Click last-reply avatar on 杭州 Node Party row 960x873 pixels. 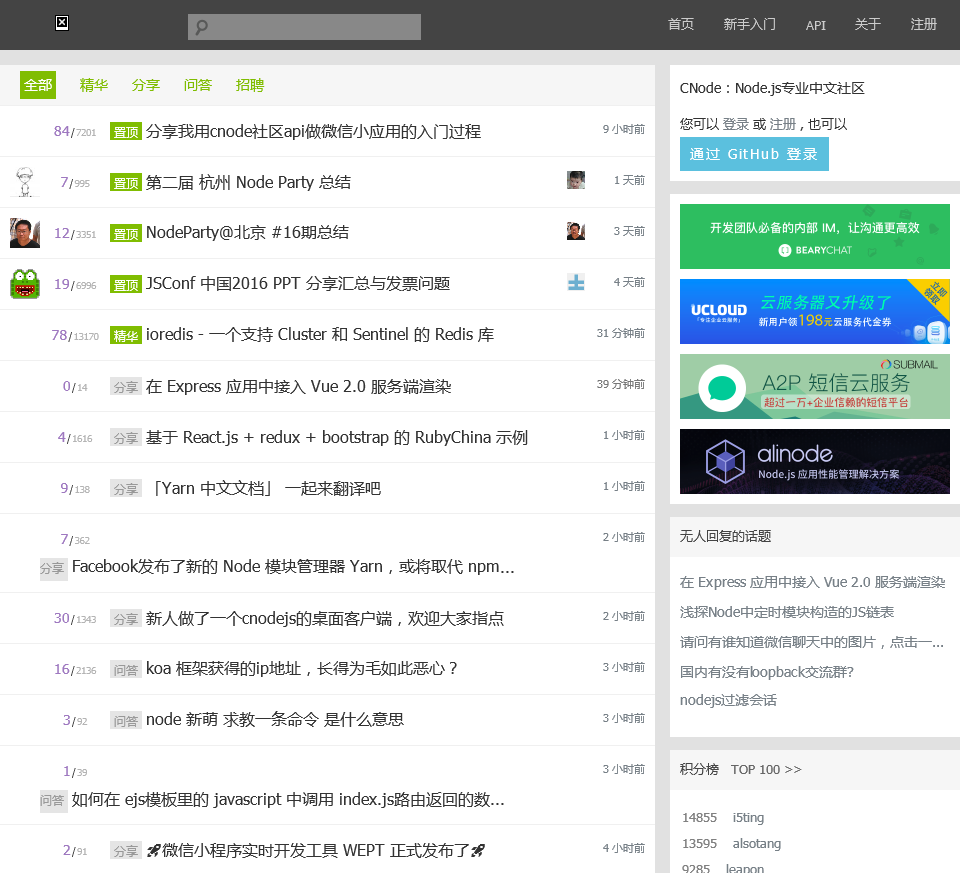tap(576, 180)
